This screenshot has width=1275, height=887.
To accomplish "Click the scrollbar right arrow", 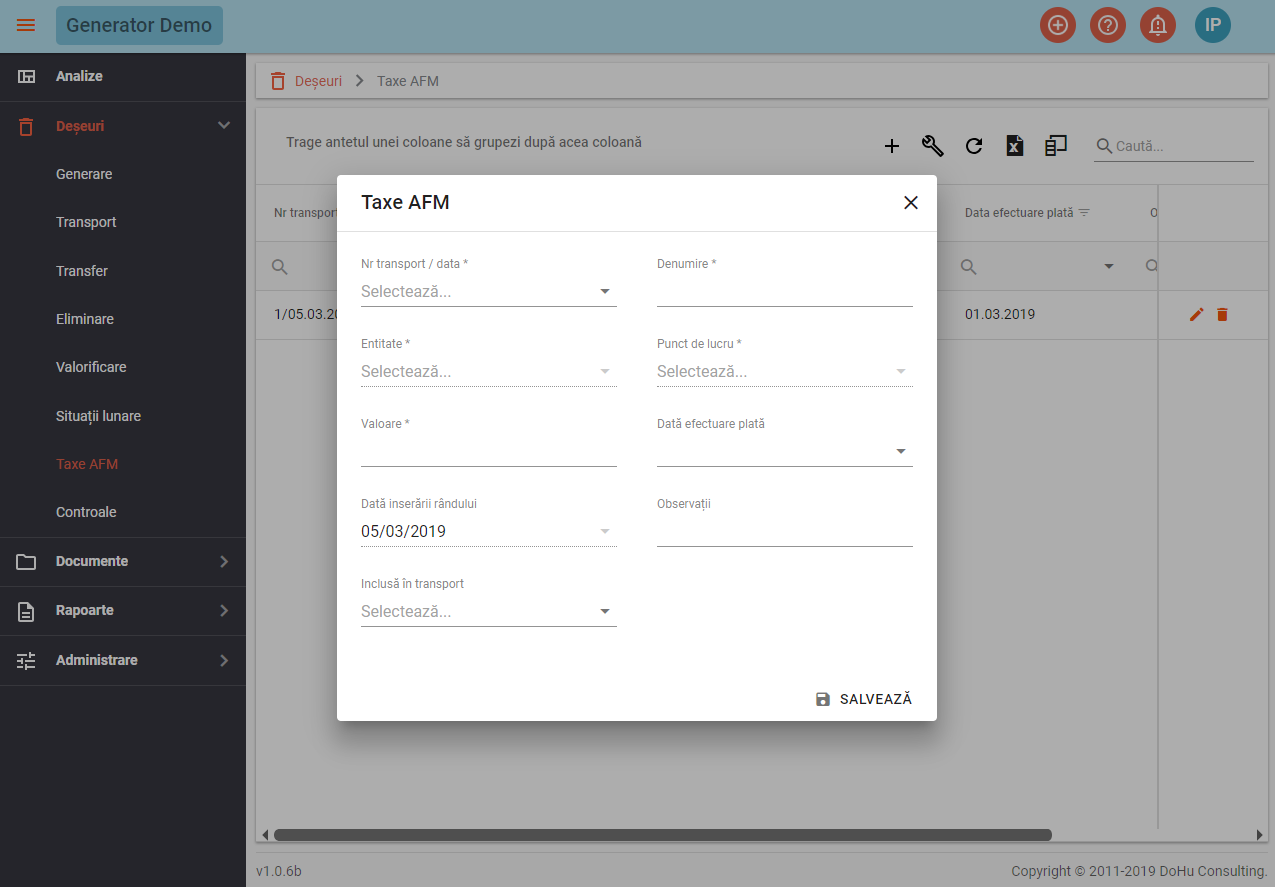I will tap(1260, 835).
